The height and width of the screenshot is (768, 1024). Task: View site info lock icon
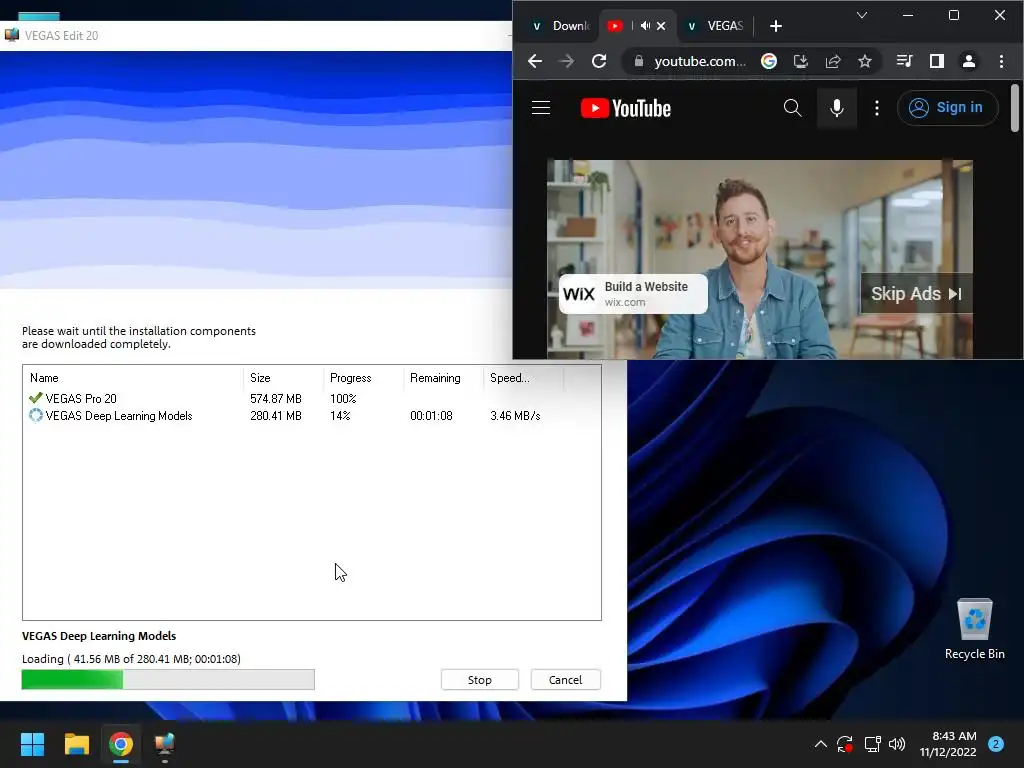point(639,61)
